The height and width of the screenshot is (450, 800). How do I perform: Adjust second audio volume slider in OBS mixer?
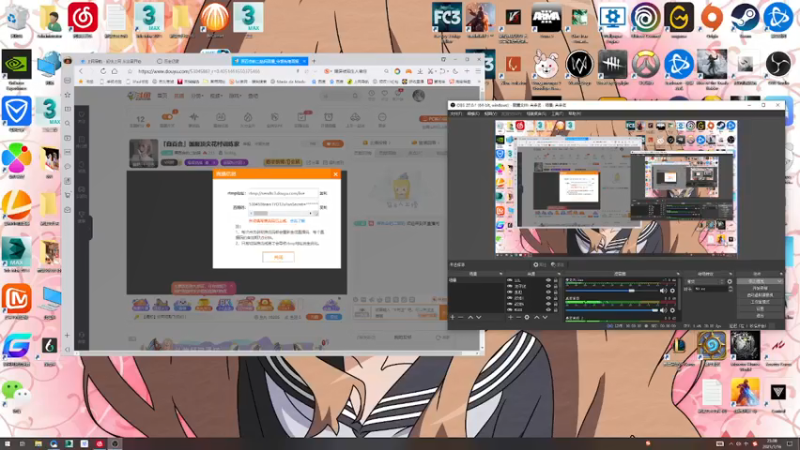pos(612,310)
